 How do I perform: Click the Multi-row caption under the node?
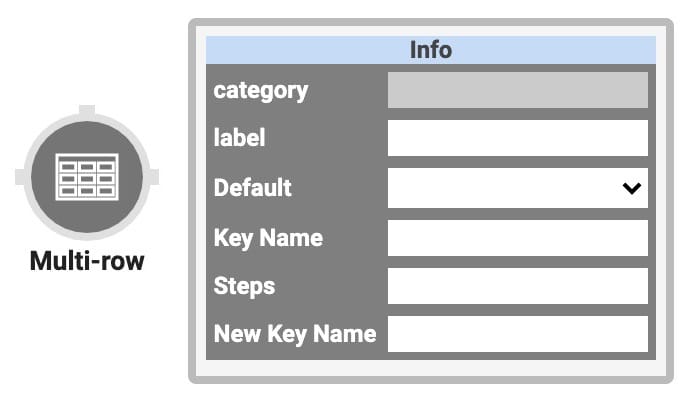click(87, 261)
